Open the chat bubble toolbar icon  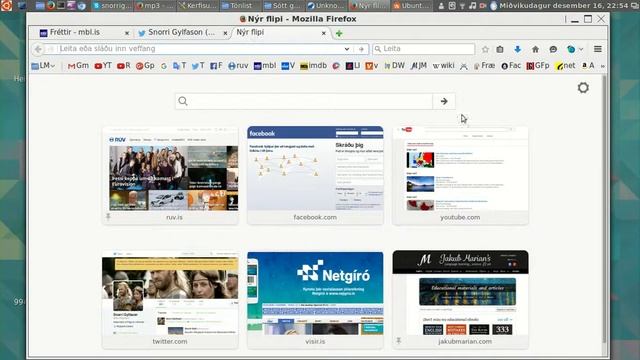coord(553,49)
